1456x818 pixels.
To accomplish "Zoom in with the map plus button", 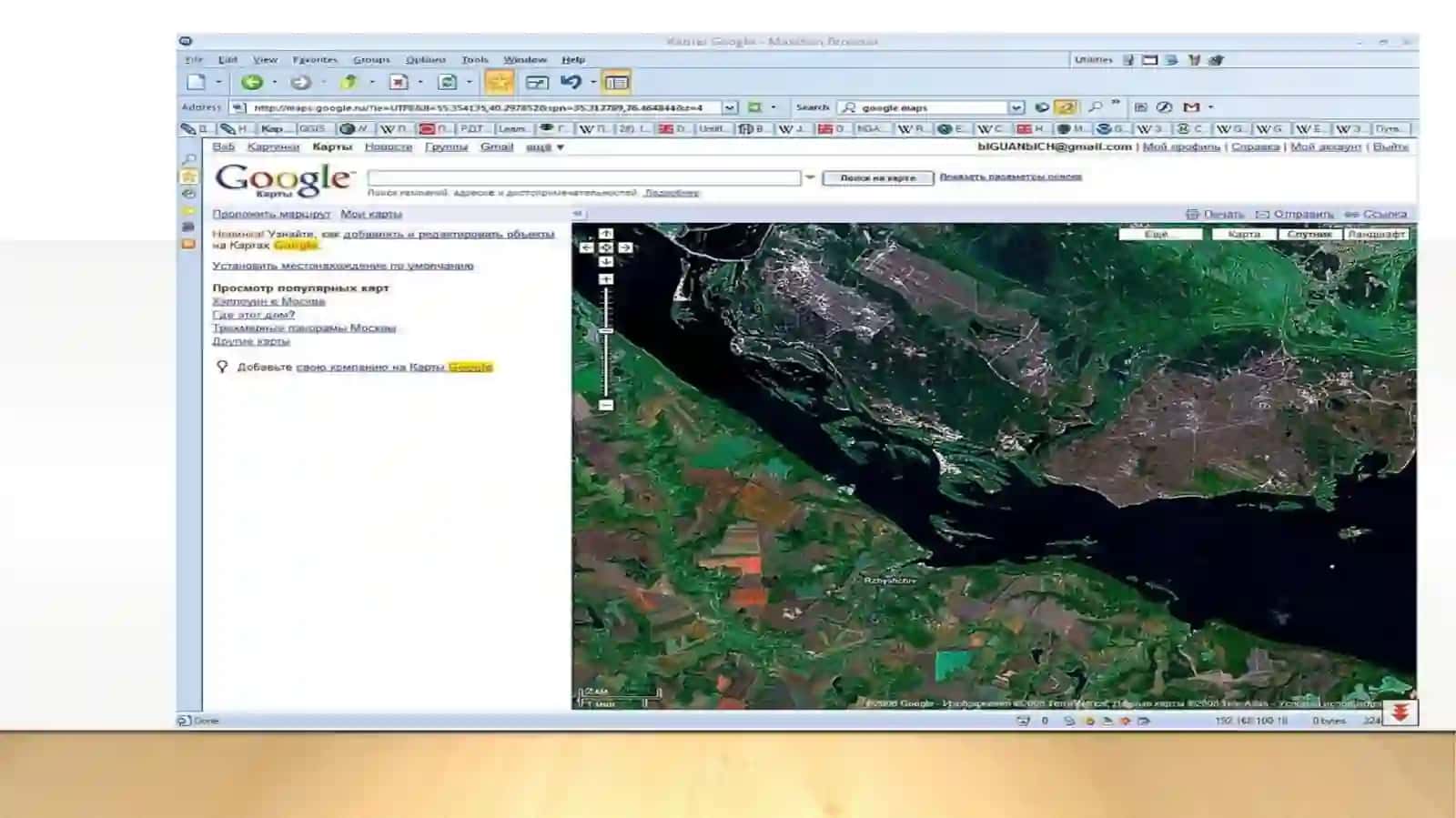I will pos(606,279).
